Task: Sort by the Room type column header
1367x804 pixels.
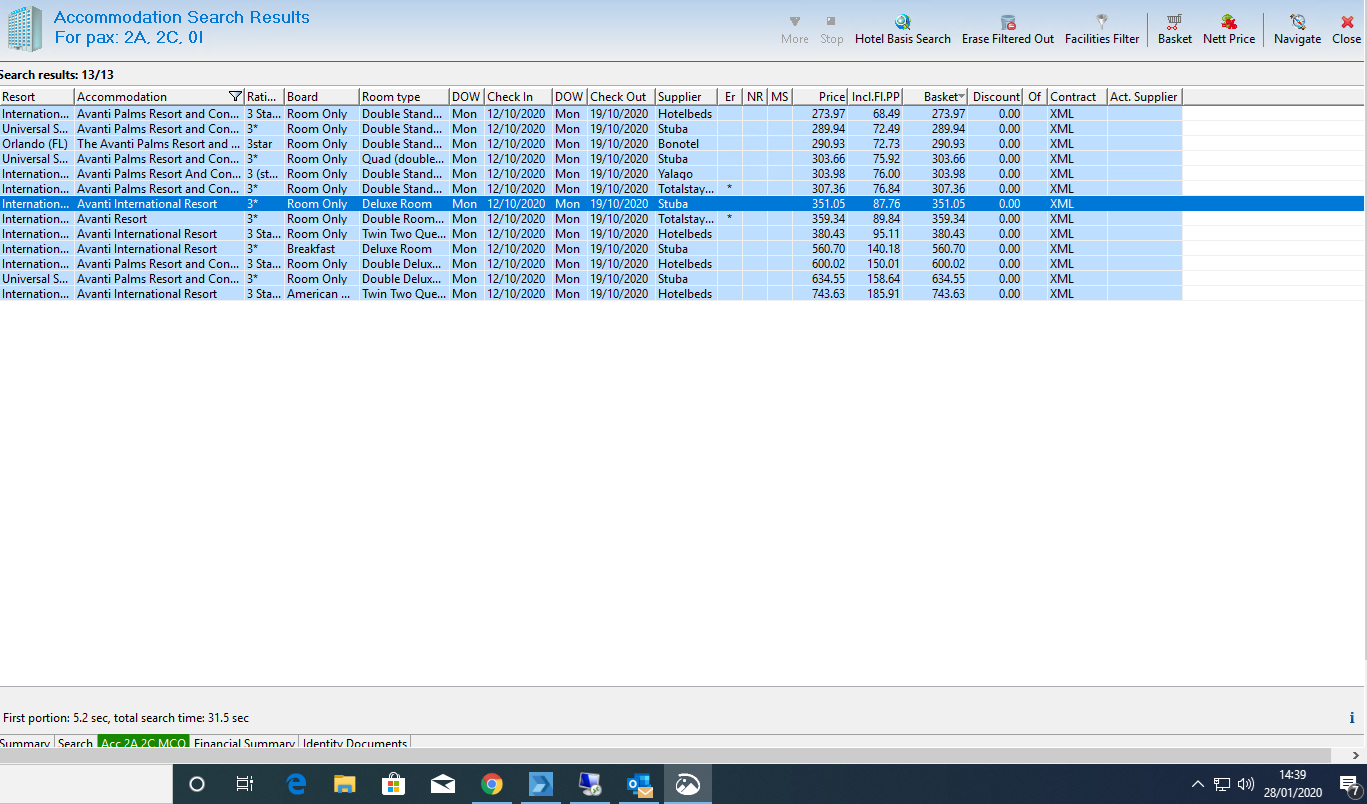Action: tap(404, 97)
